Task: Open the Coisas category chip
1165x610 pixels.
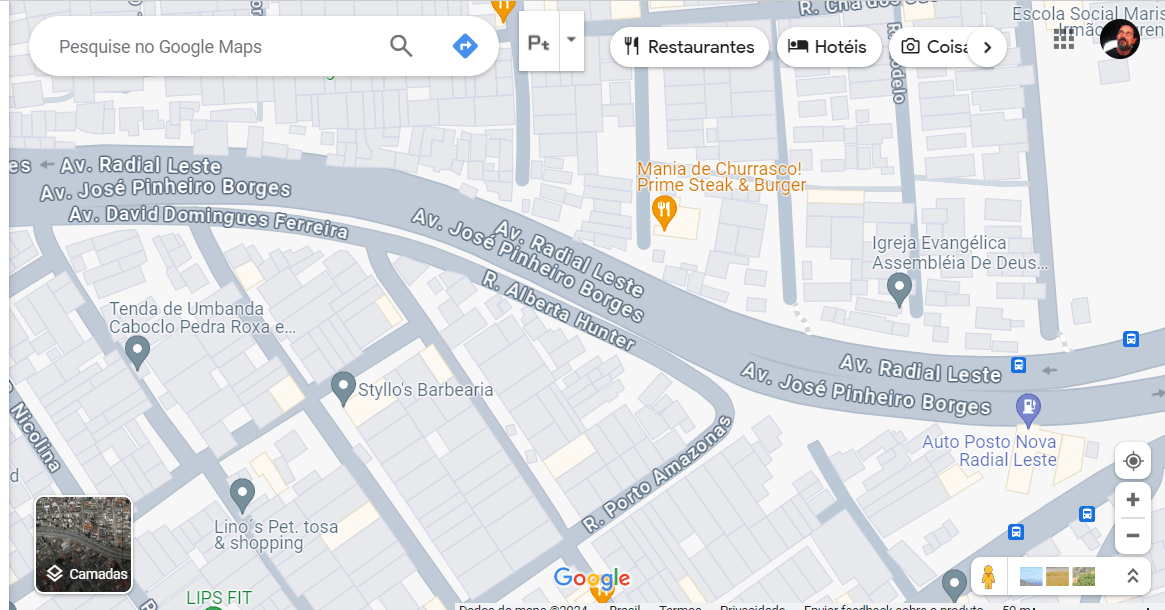Action: pos(933,47)
